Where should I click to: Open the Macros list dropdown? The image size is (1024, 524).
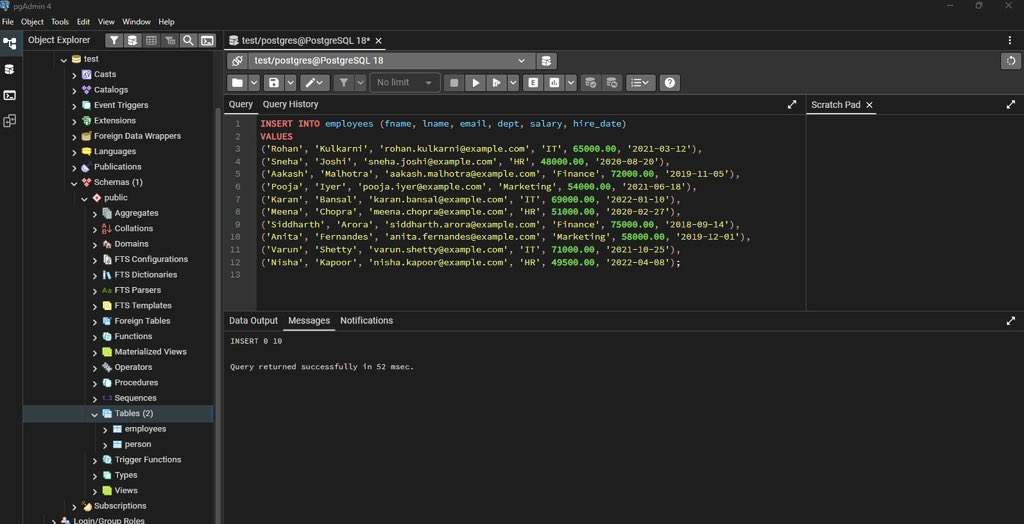tap(641, 83)
